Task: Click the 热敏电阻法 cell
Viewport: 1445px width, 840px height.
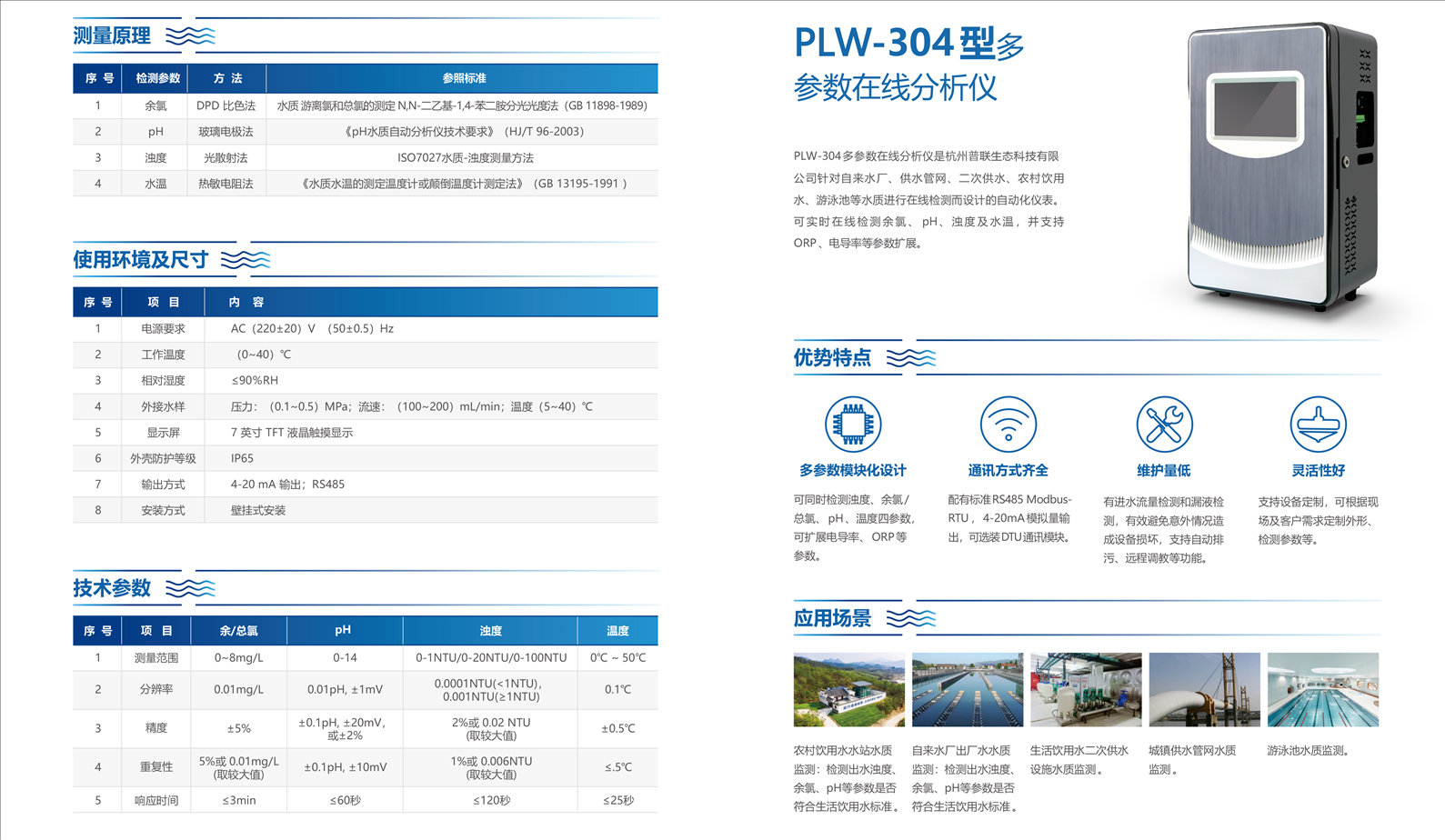Action: 226,184
